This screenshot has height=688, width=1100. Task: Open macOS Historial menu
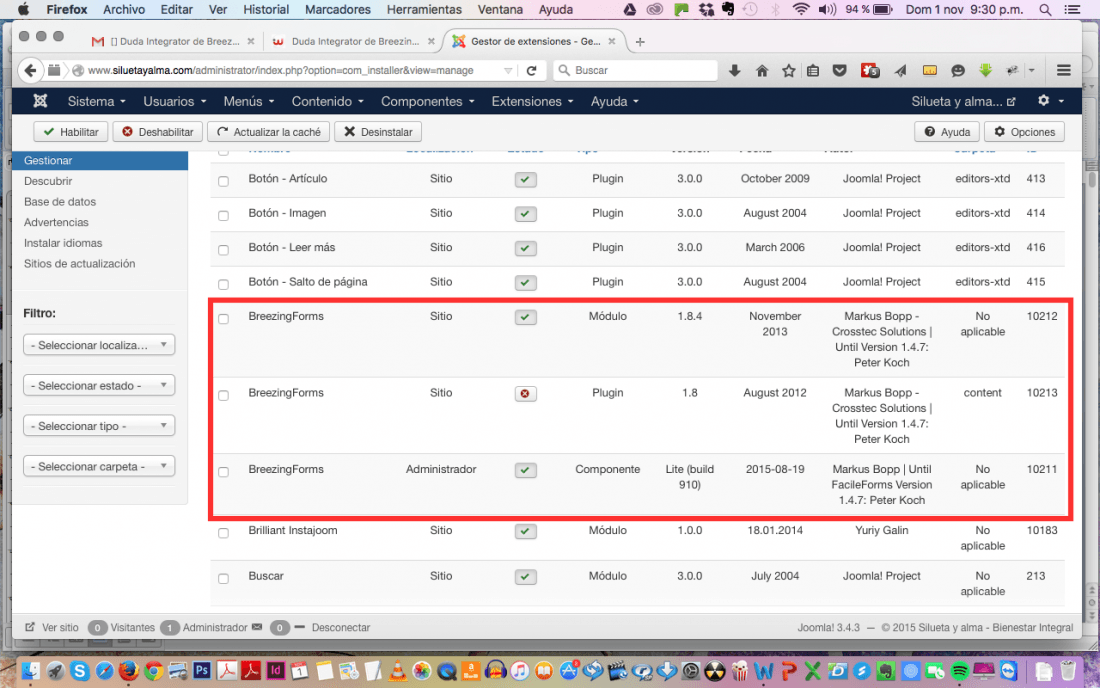pos(266,10)
